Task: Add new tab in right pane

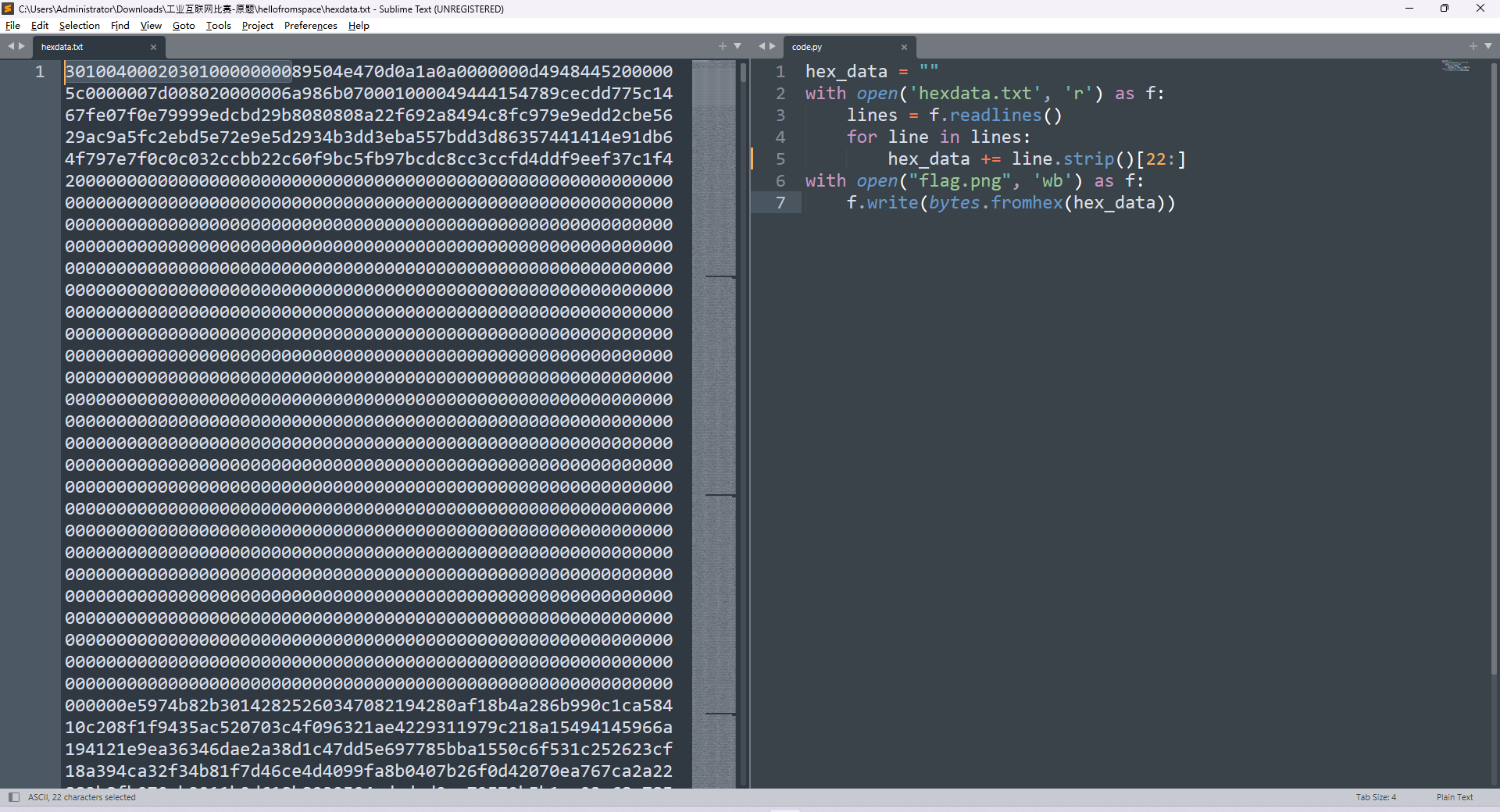Action: click(x=1473, y=47)
